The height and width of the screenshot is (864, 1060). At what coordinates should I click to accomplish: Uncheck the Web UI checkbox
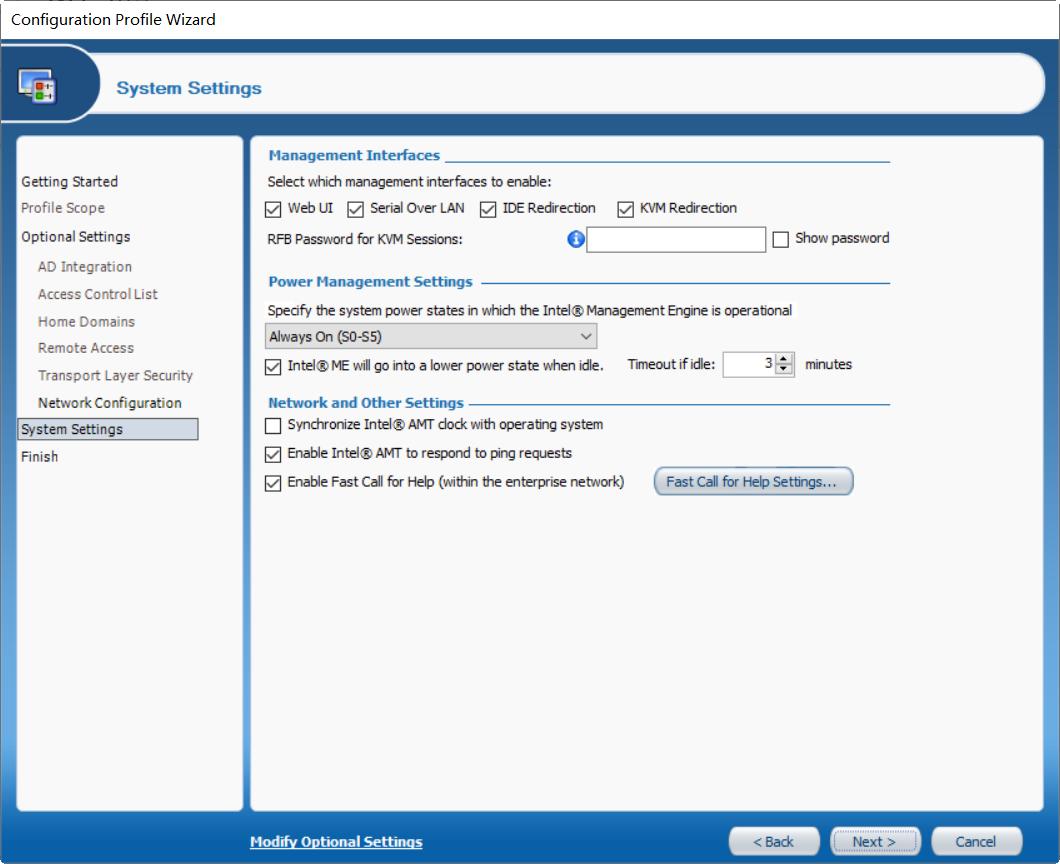273,209
